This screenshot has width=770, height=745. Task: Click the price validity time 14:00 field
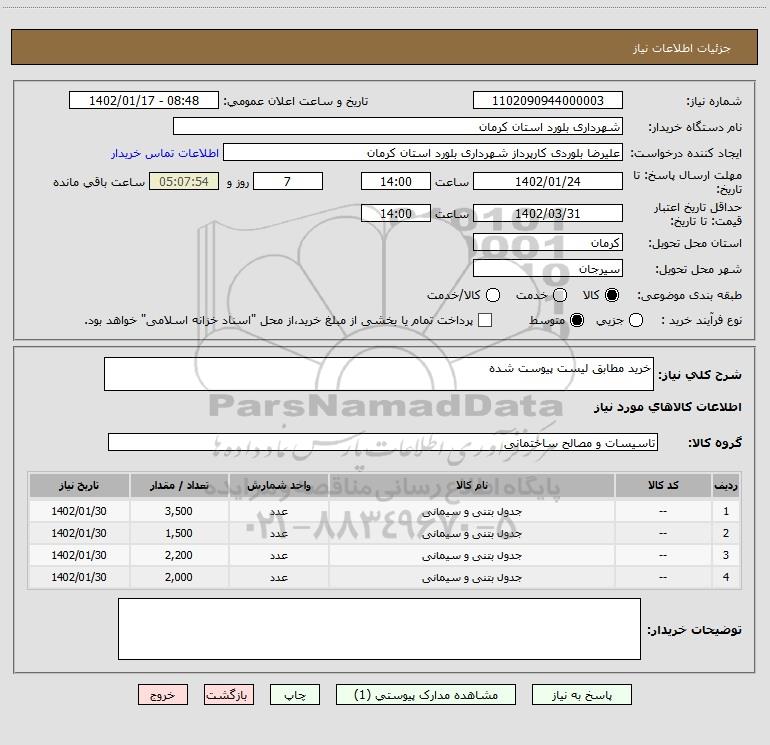point(396,213)
